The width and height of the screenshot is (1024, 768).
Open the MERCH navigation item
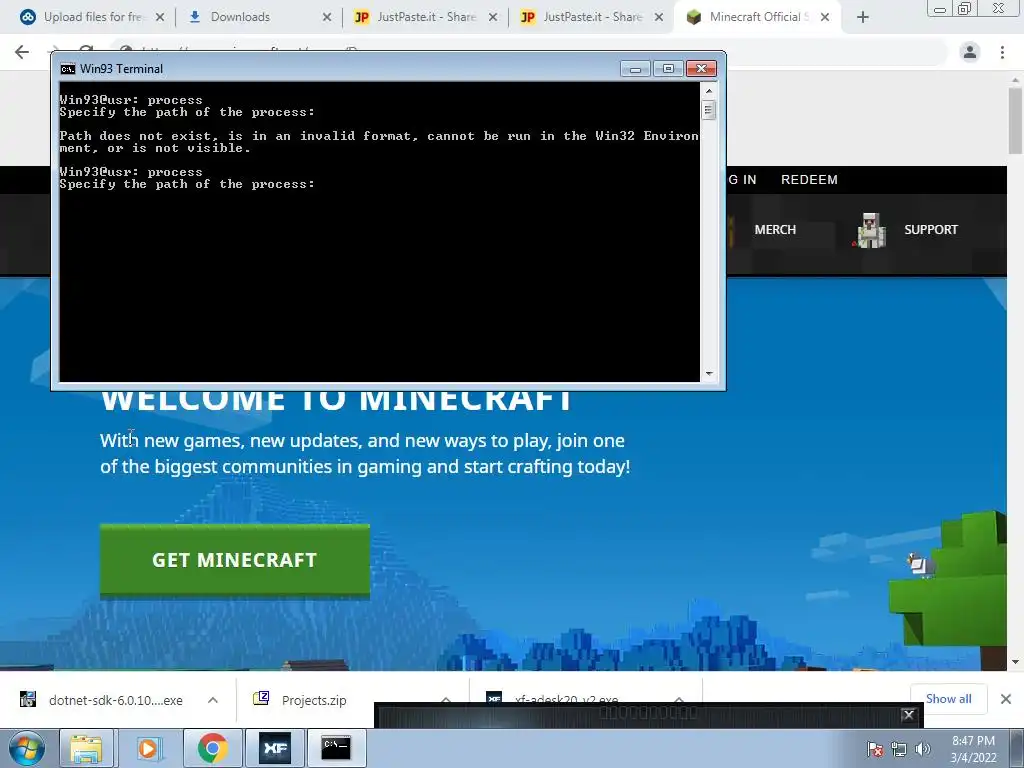[x=775, y=230]
